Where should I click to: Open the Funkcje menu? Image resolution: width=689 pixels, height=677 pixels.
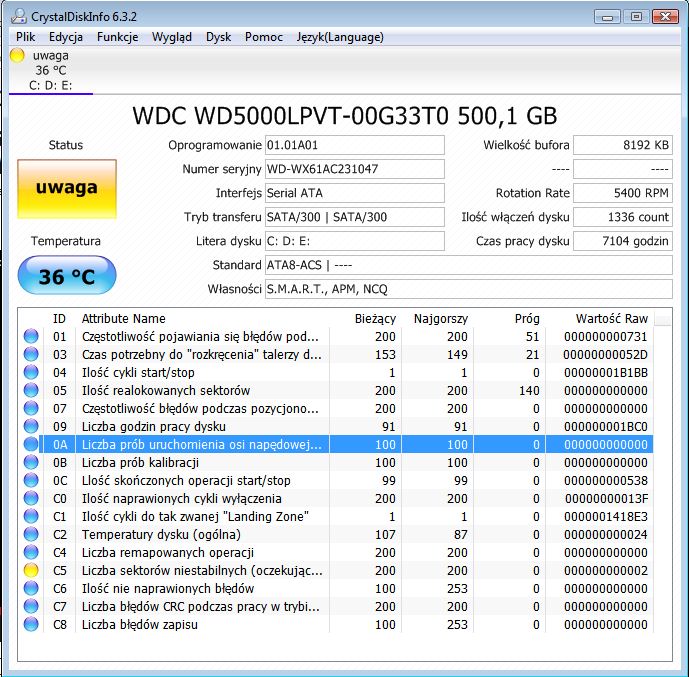pyautogui.click(x=117, y=37)
